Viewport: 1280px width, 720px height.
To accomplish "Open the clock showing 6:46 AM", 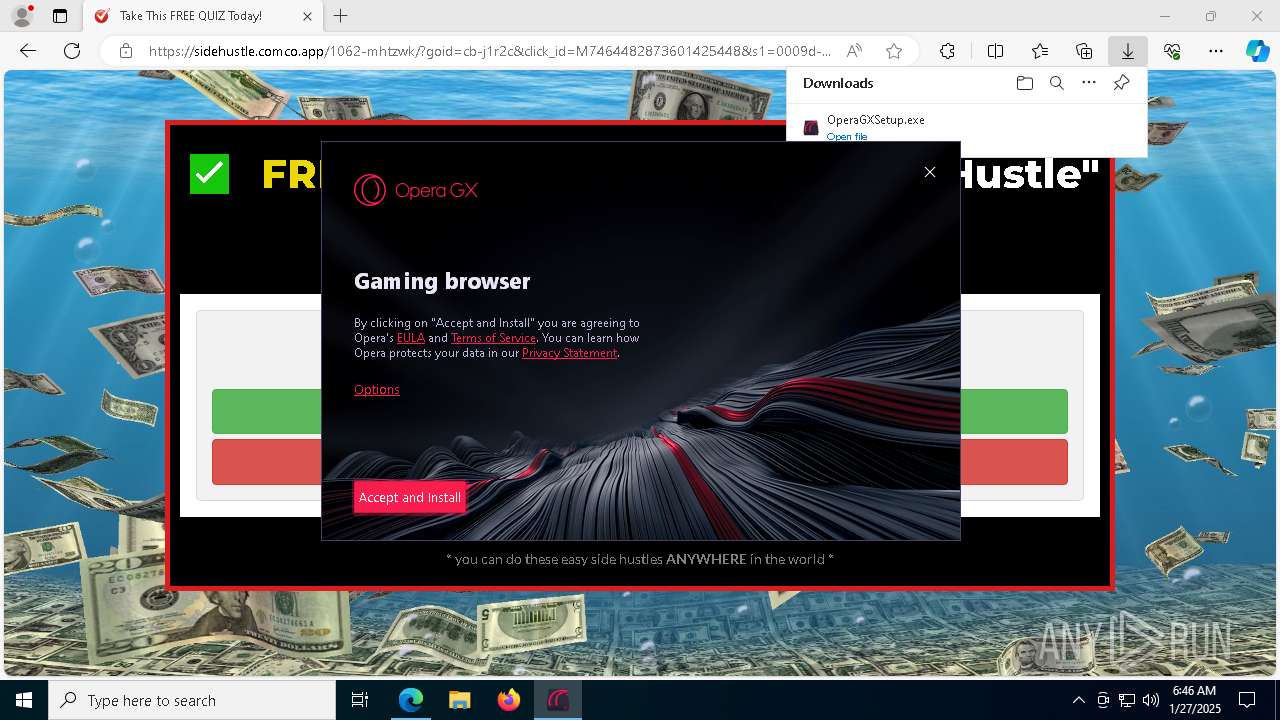I will pos(1194,700).
